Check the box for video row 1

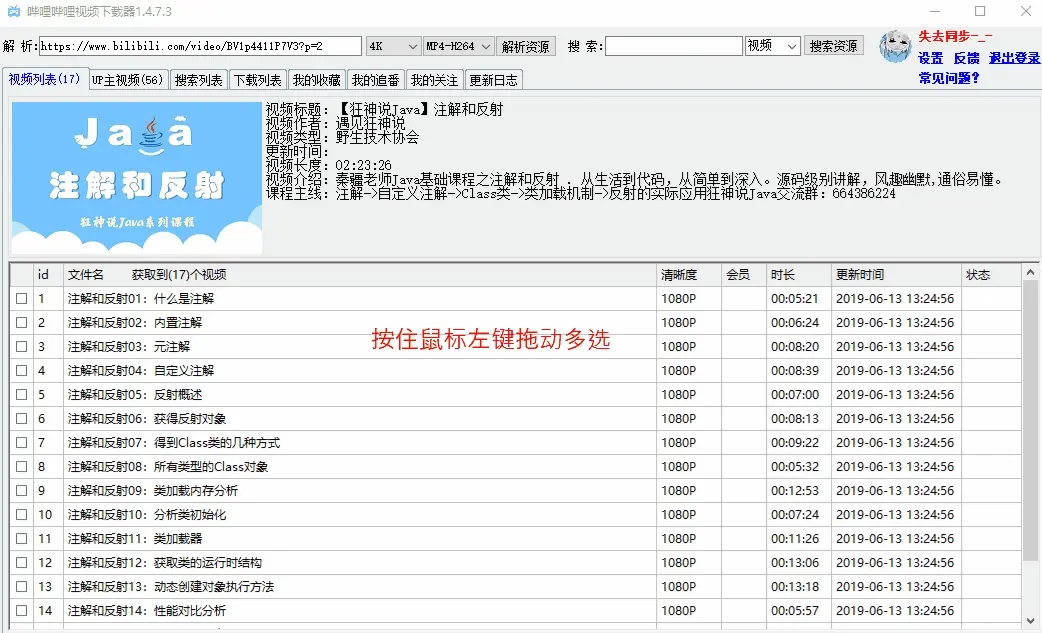(22, 299)
